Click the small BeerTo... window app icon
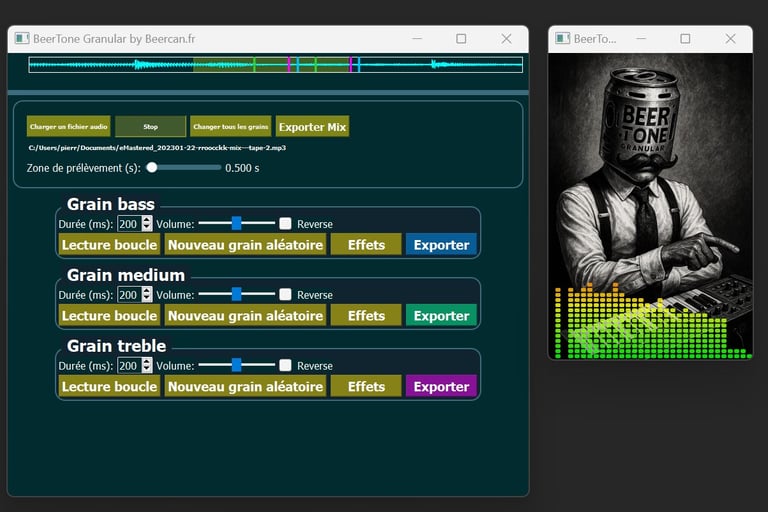 tap(562, 38)
